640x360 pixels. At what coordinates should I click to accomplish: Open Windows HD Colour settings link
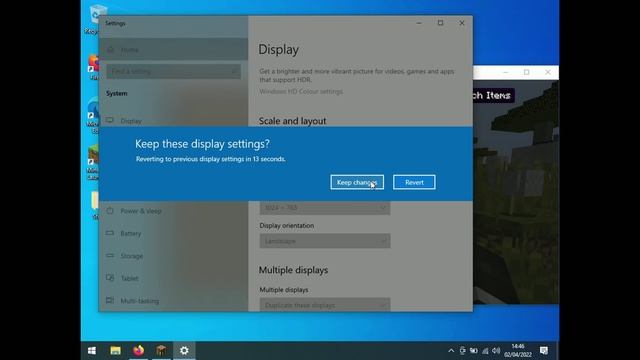[x=301, y=91]
